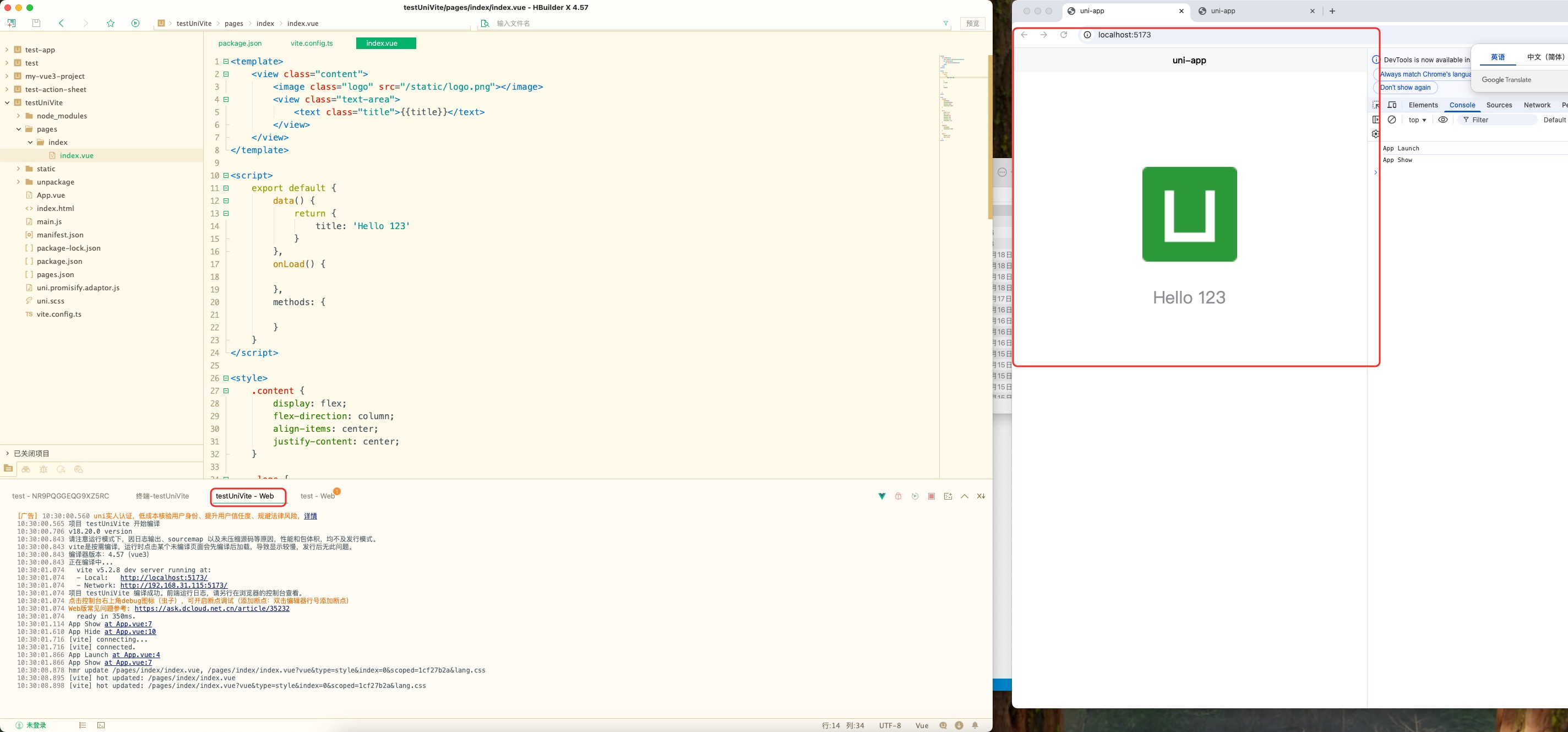The height and width of the screenshot is (732, 1568).
Task: Click Don't show again in DevTools
Action: tap(1406, 88)
